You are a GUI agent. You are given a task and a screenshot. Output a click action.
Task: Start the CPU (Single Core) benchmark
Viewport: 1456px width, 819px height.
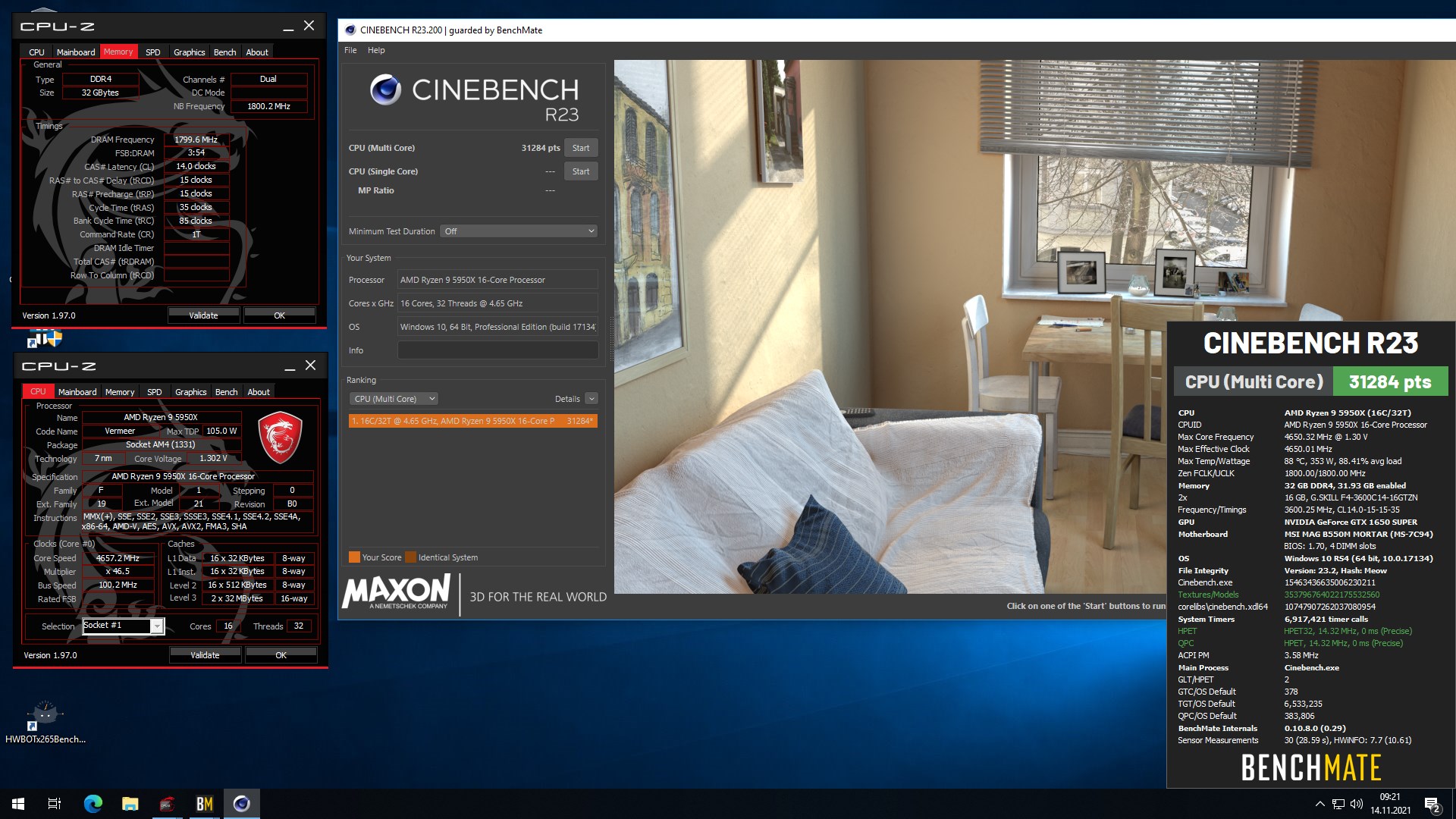coord(581,171)
